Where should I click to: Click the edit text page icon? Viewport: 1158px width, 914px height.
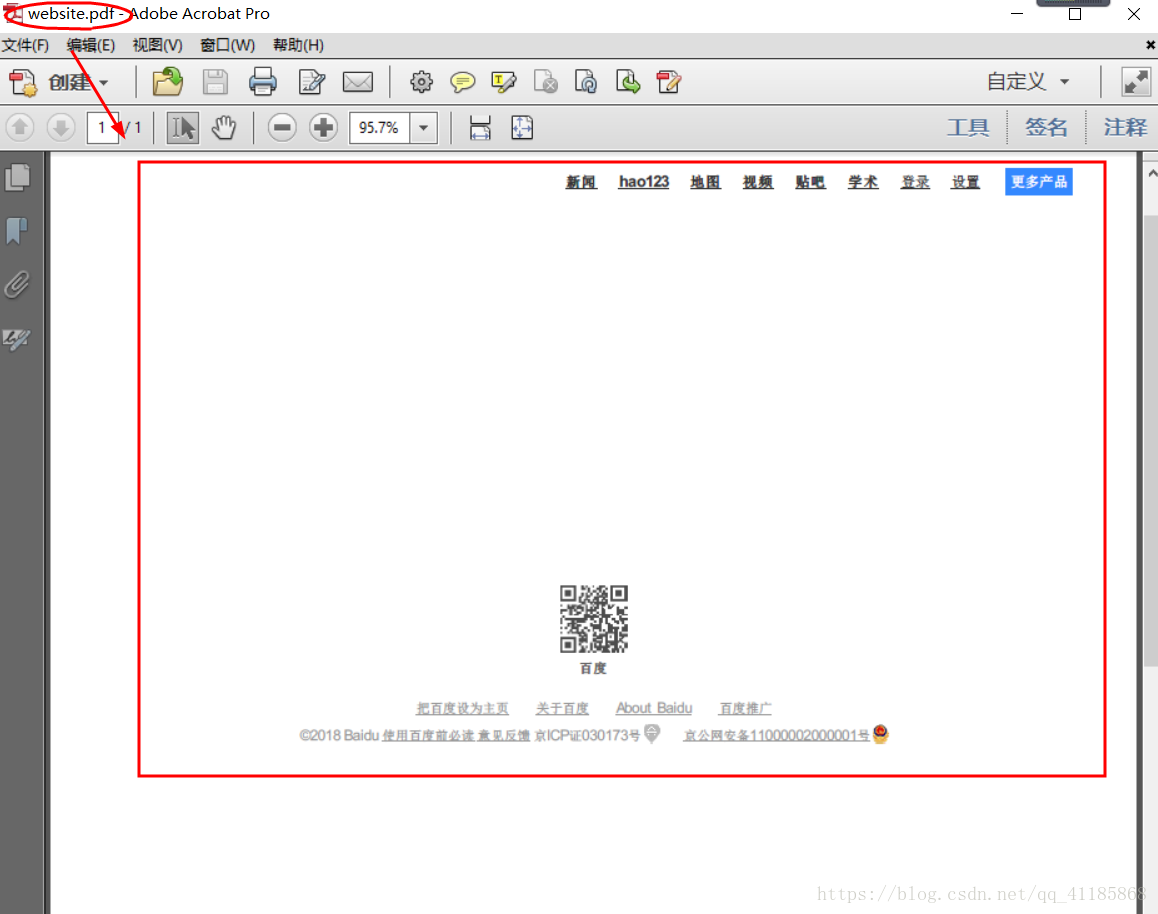click(x=312, y=82)
